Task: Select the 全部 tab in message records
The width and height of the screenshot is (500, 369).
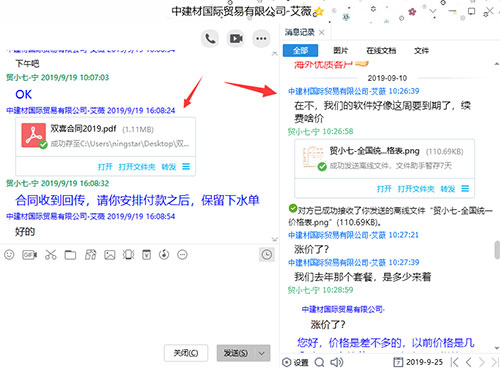Action: (x=300, y=51)
